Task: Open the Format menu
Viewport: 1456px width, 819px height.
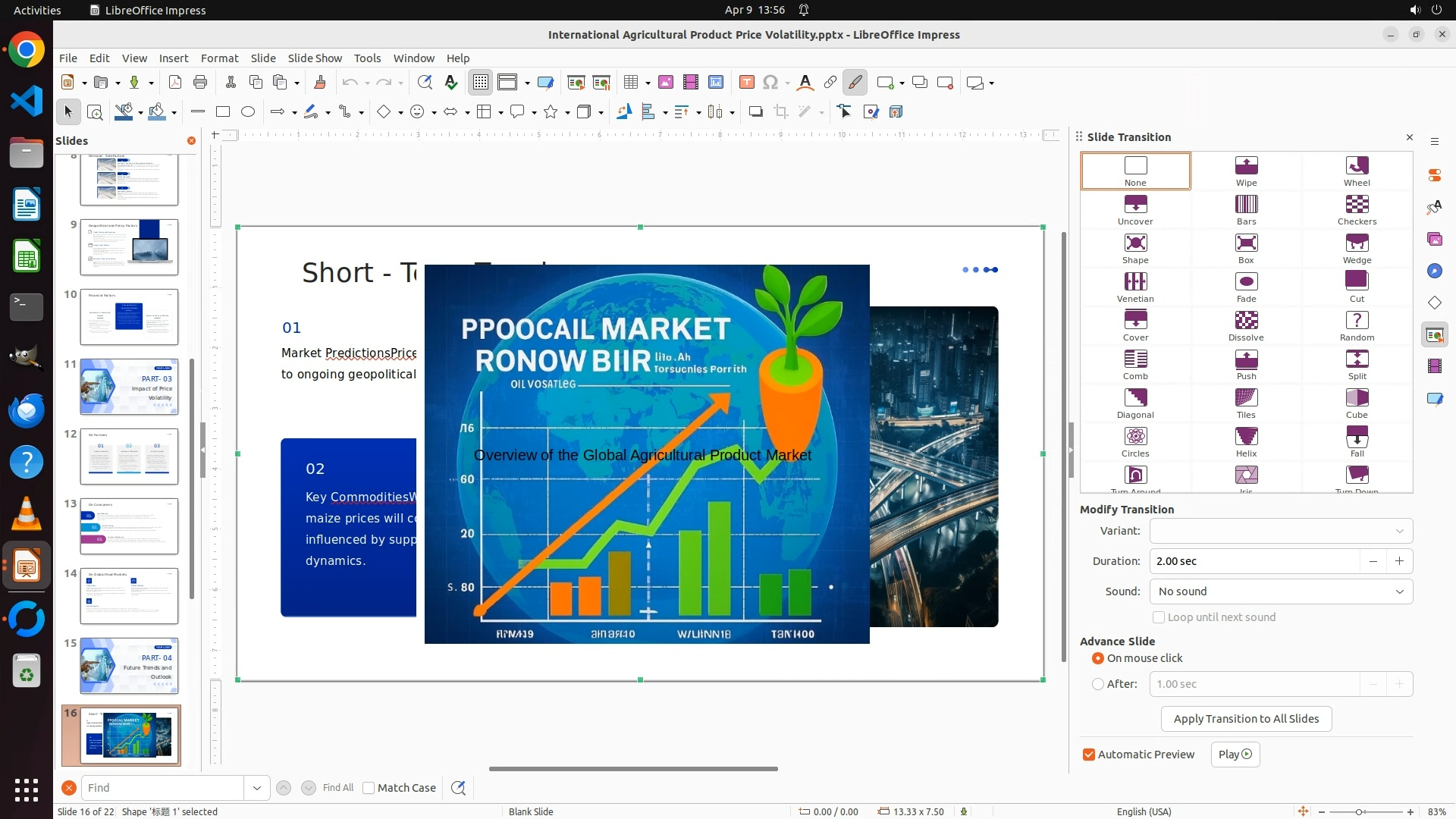Action: coord(219,58)
